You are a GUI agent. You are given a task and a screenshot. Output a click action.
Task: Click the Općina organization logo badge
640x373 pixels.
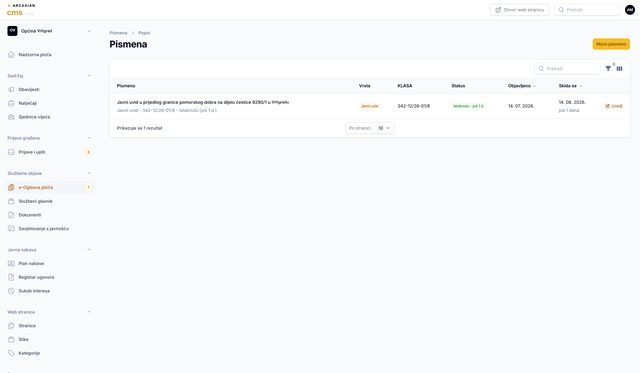12,31
